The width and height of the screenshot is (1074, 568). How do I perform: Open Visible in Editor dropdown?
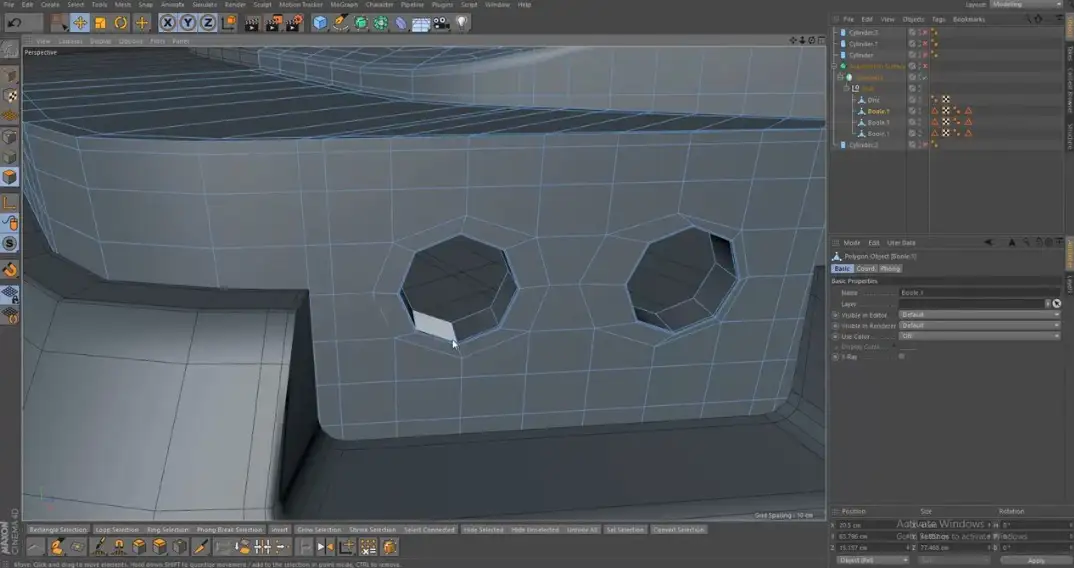(979, 314)
